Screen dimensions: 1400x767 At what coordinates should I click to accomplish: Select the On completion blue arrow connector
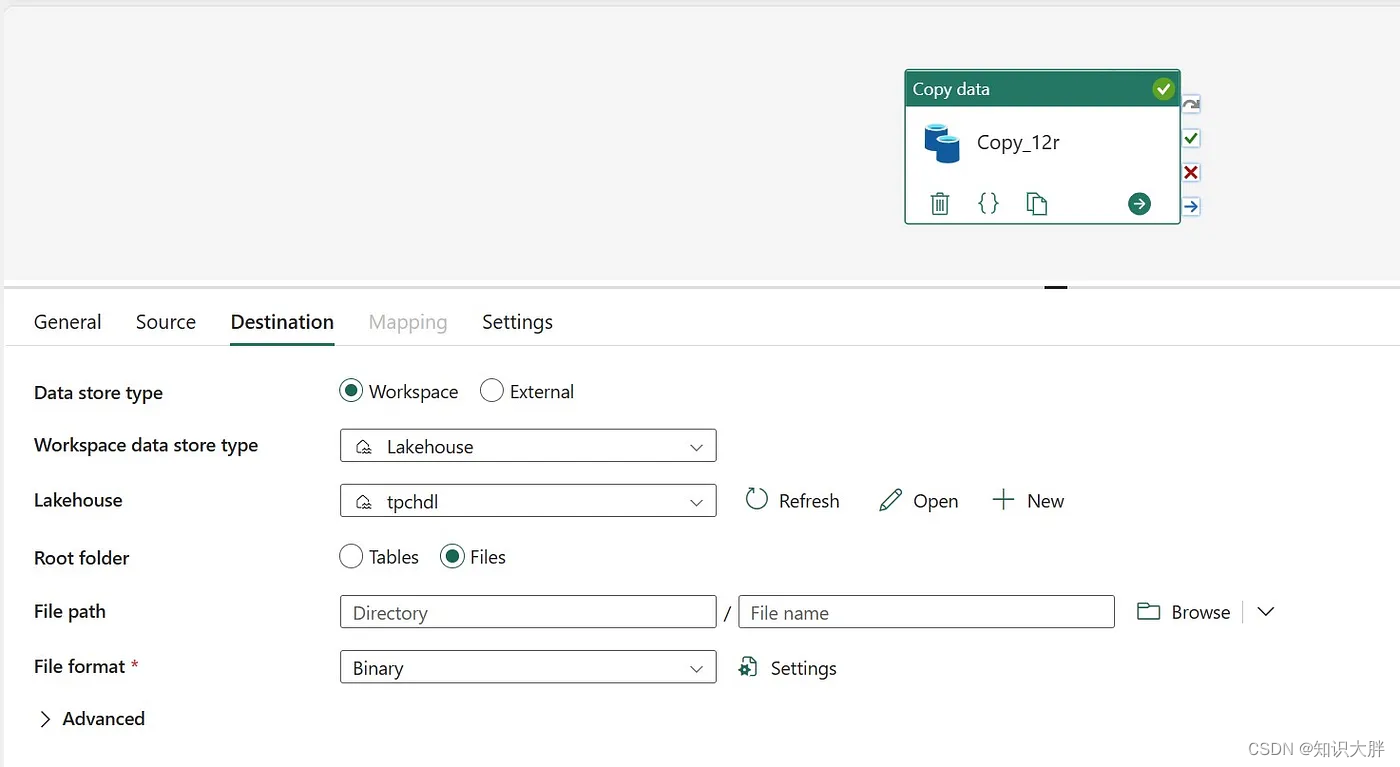[x=1191, y=206]
